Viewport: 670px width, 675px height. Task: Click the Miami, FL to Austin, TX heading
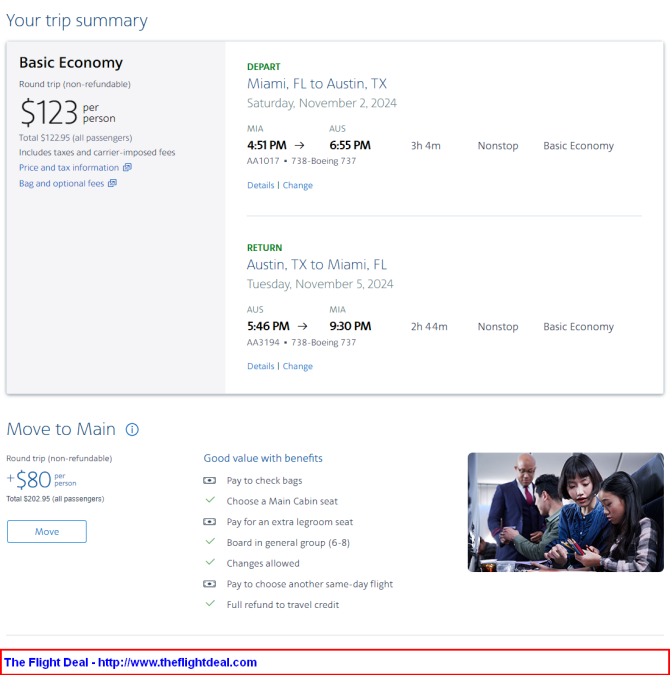317,84
